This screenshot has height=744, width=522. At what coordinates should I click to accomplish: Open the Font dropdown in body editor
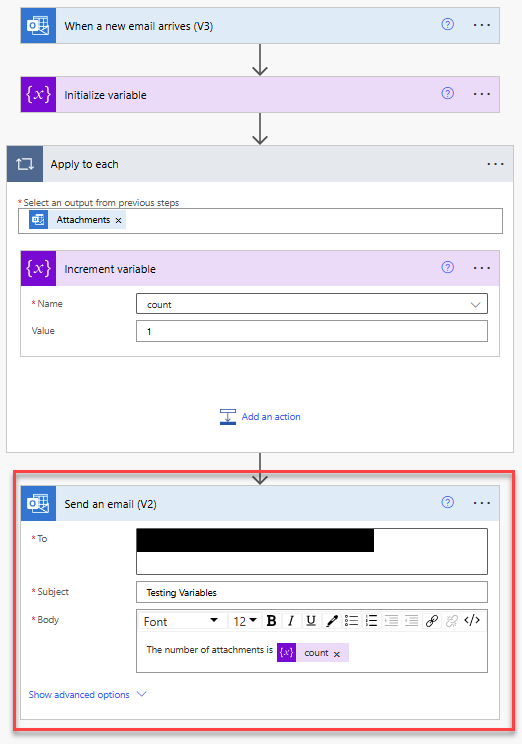181,621
